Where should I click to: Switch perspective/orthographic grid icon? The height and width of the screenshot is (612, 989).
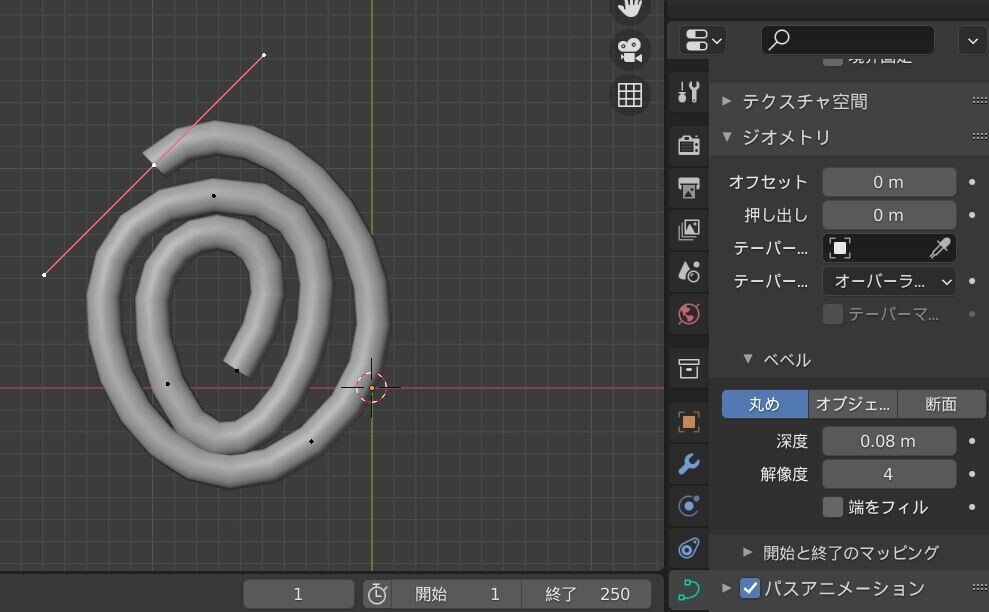tap(629, 95)
